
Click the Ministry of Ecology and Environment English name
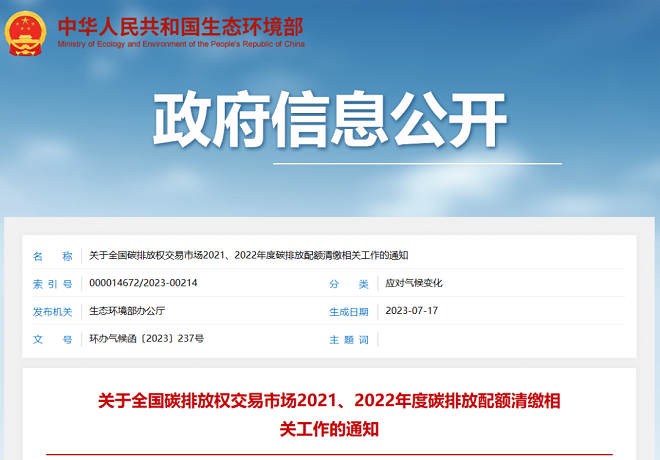pos(181,44)
